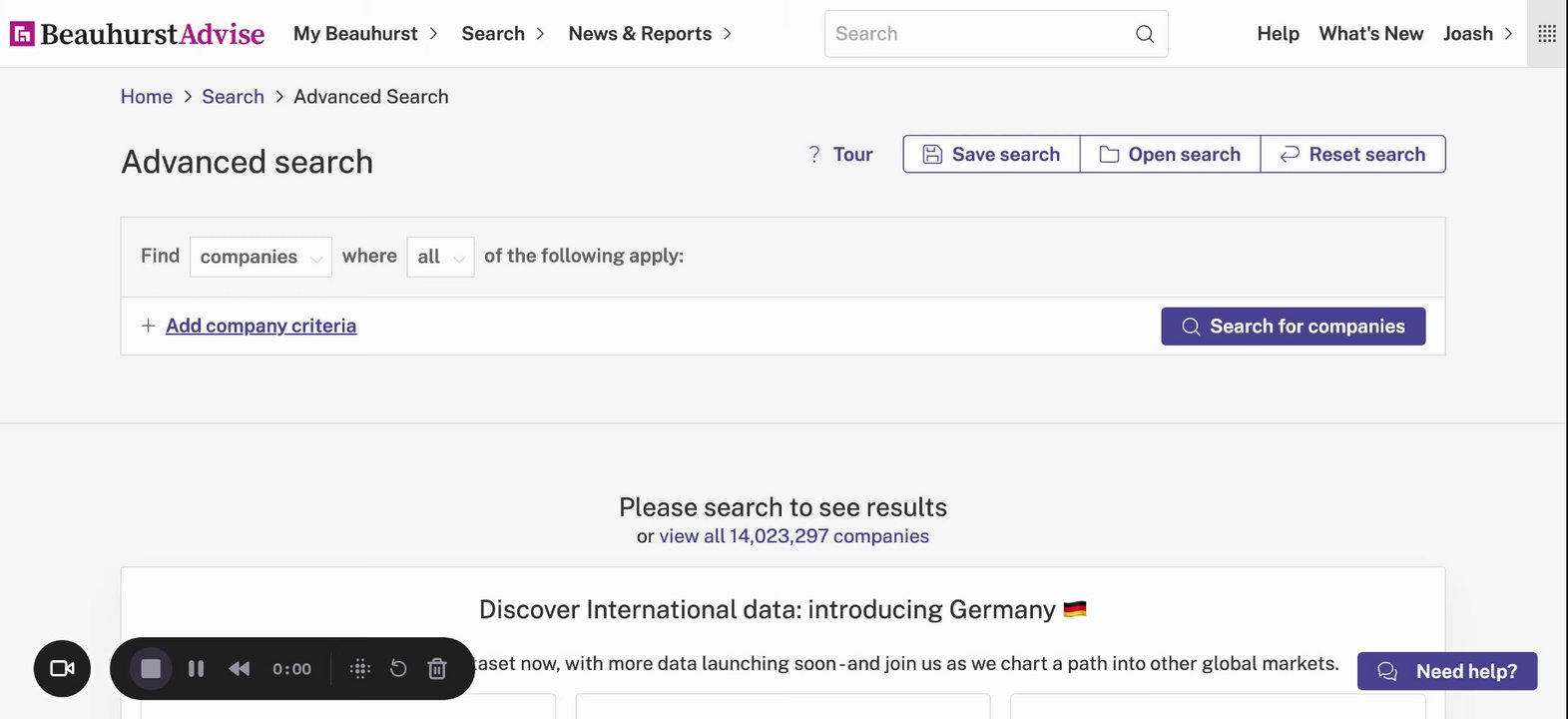Pause the screen recording
The height and width of the screenshot is (719, 1568).
click(197, 669)
